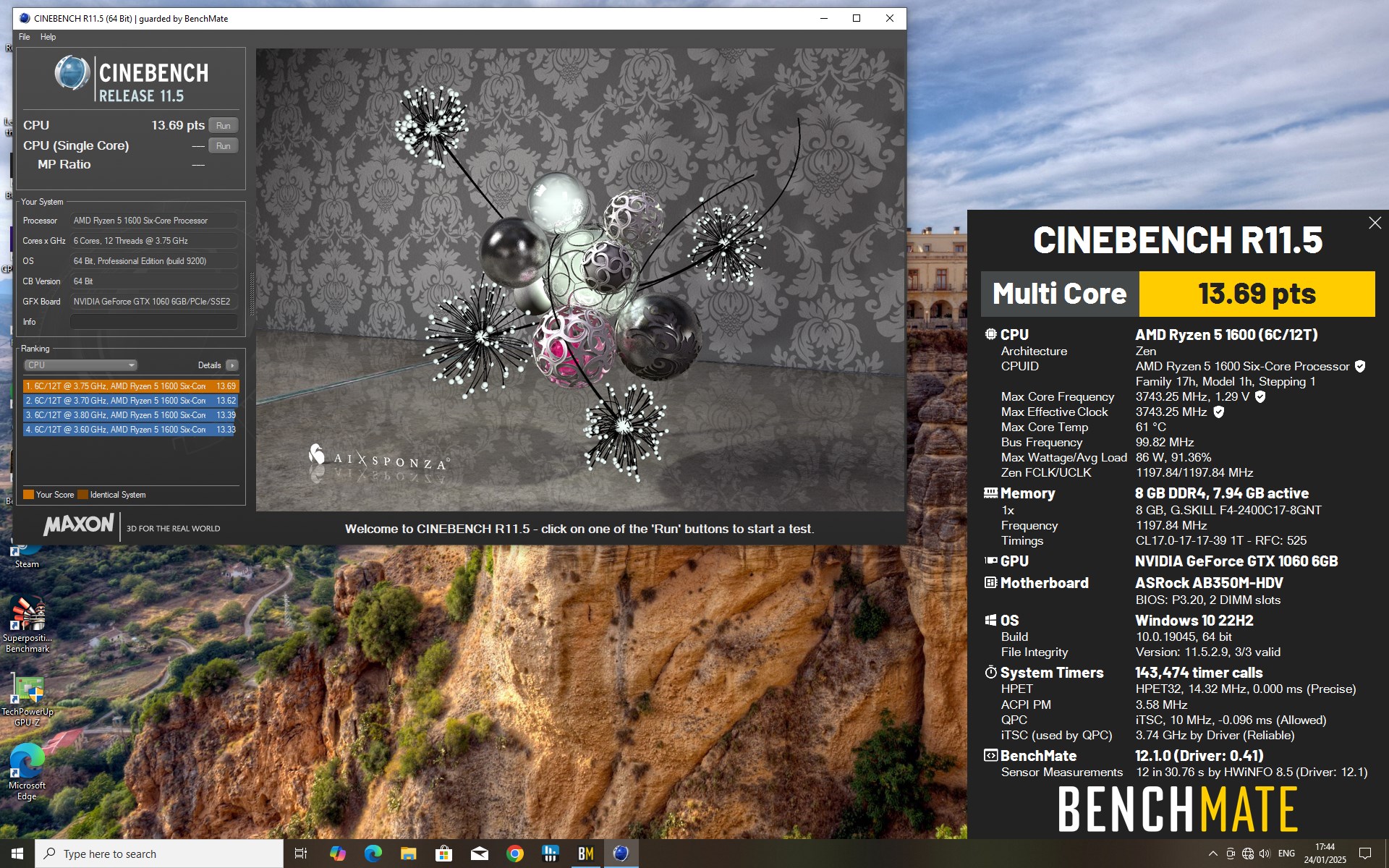
Task: Click the CPU chip icon in BenchMate panel
Action: (x=990, y=334)
